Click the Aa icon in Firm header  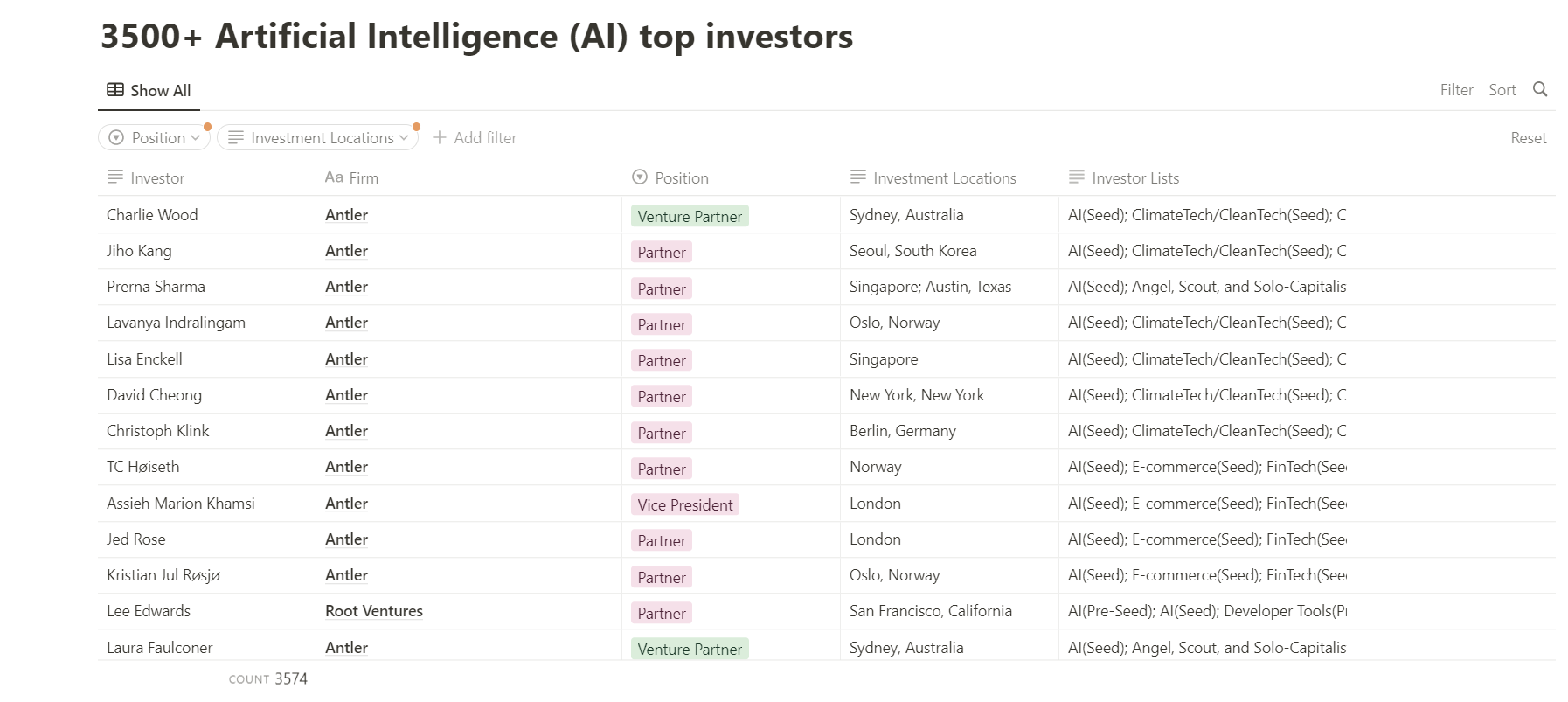pos(334,177)
